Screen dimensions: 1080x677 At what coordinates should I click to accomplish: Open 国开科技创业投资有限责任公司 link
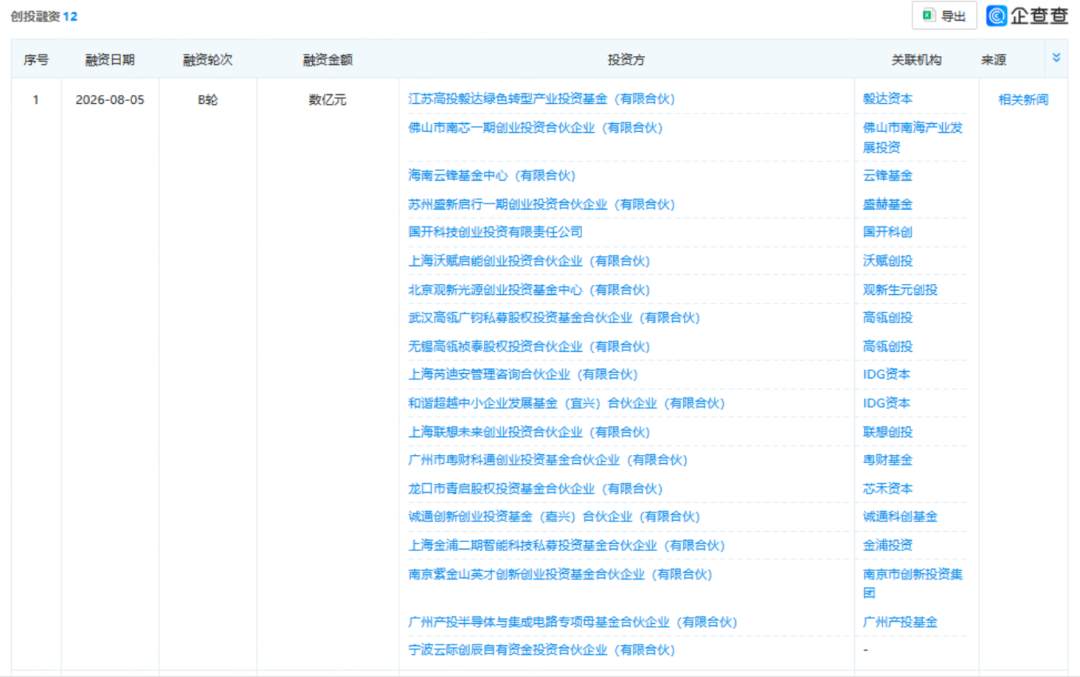tap(495, 232)
